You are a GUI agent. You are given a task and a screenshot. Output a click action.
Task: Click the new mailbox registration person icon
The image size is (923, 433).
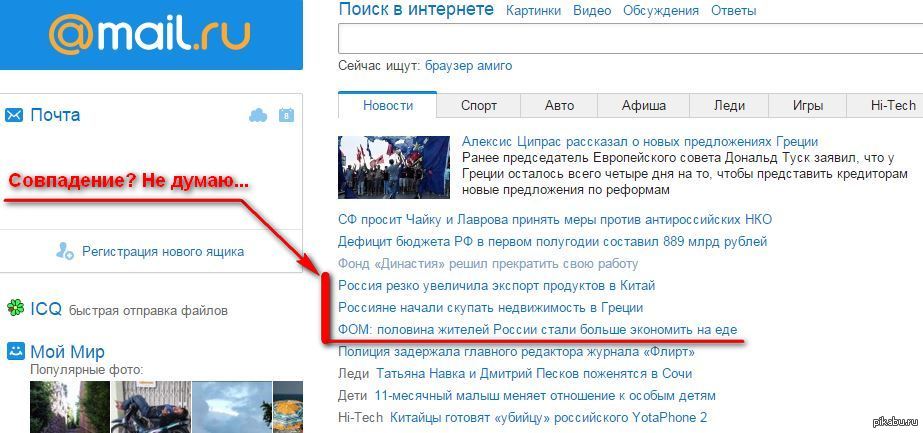(65, 251)
